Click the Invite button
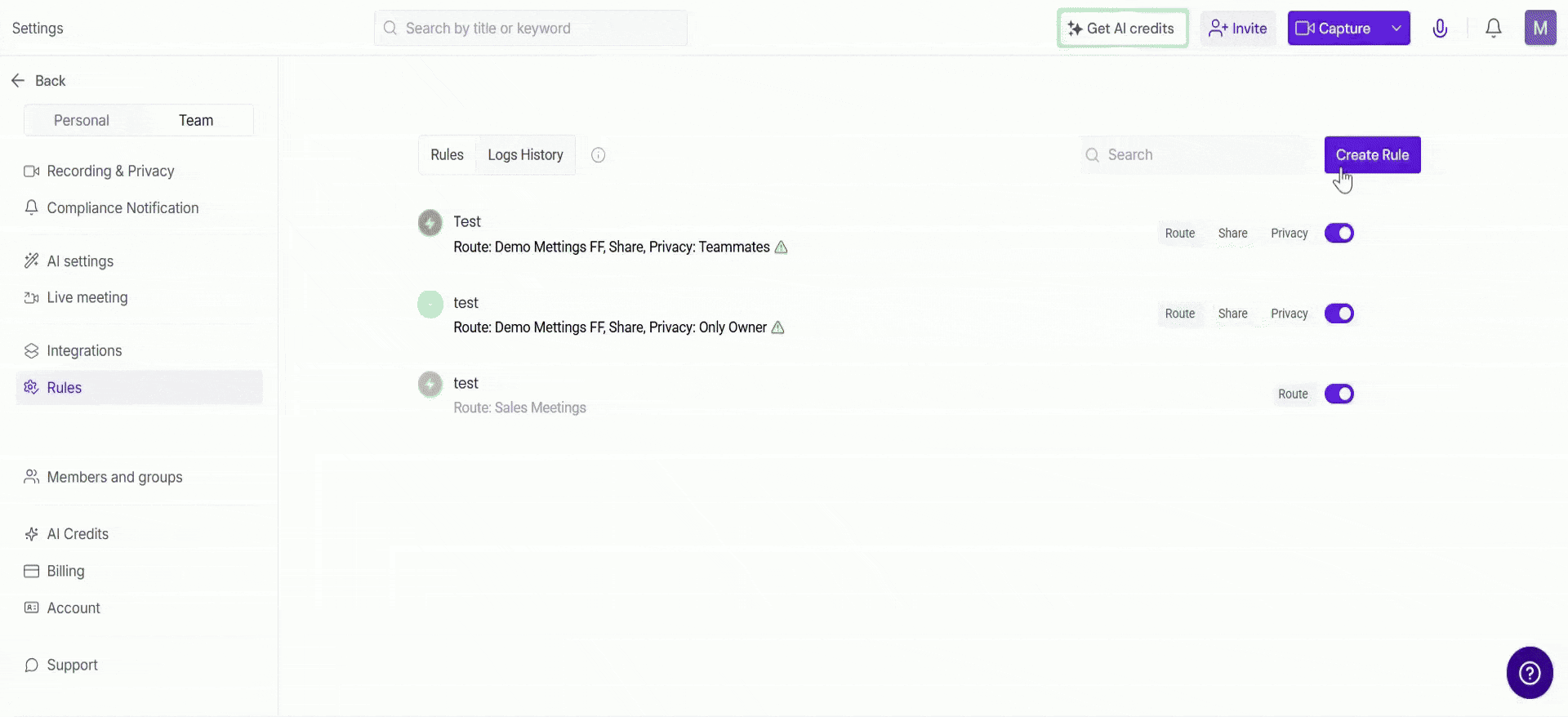 1238,28
